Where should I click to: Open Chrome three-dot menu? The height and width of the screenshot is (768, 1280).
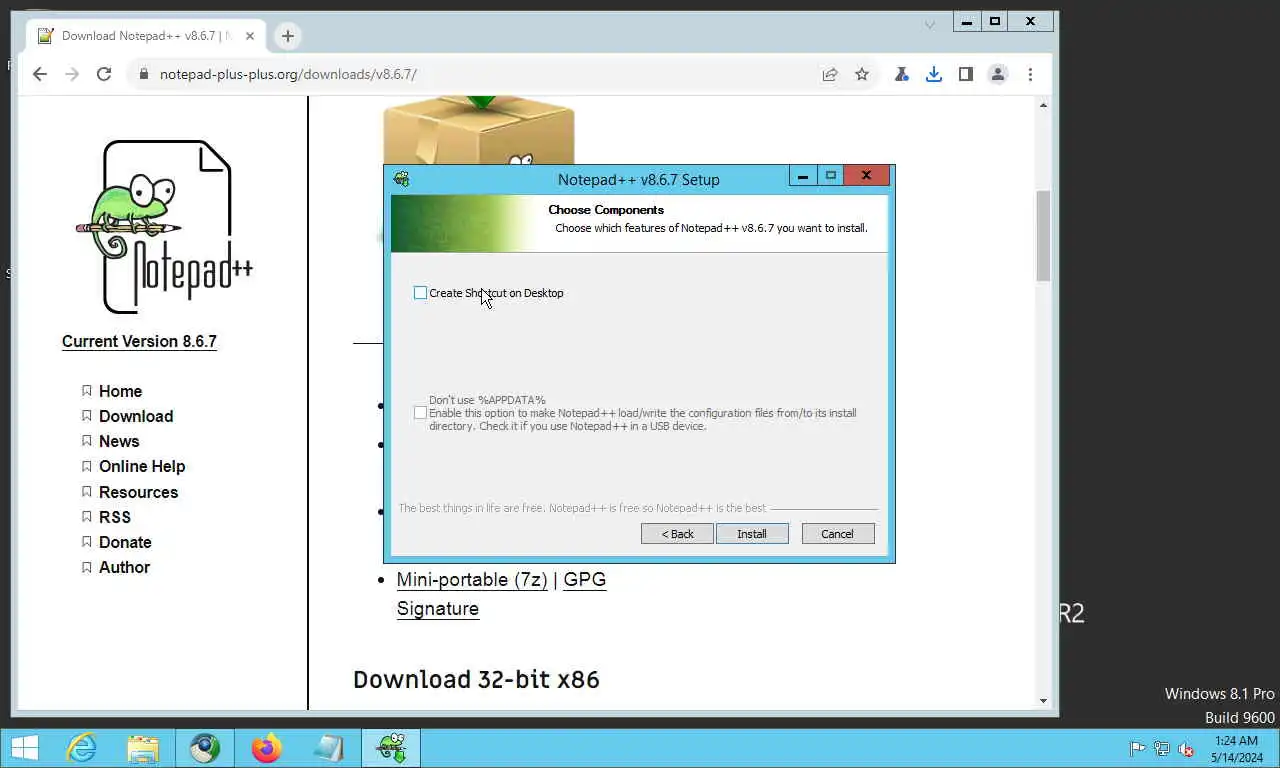click(1030, 74)
